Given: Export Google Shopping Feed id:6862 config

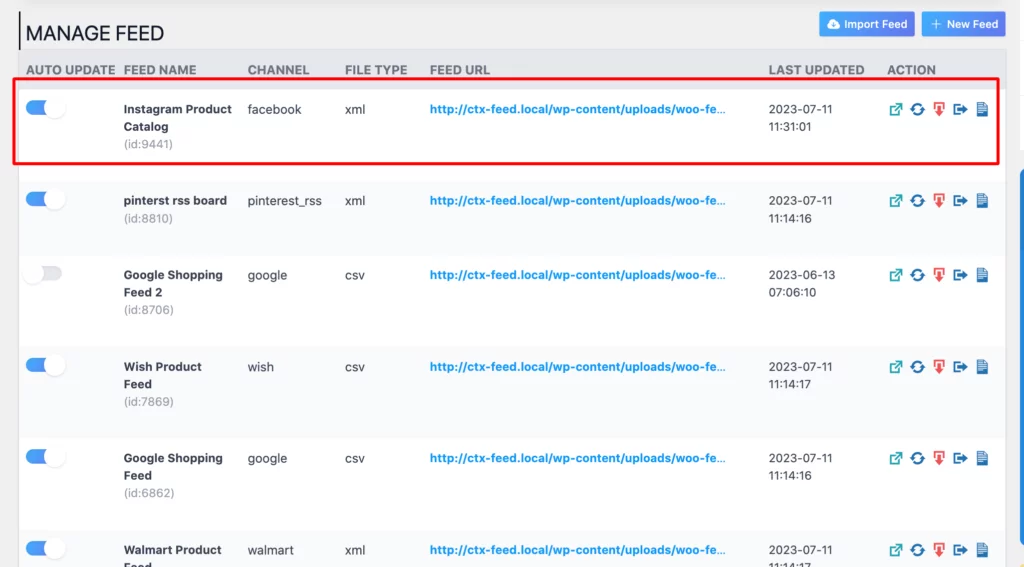Looking at the screenshot, I should pyautogui.click(x=960, y=458).
